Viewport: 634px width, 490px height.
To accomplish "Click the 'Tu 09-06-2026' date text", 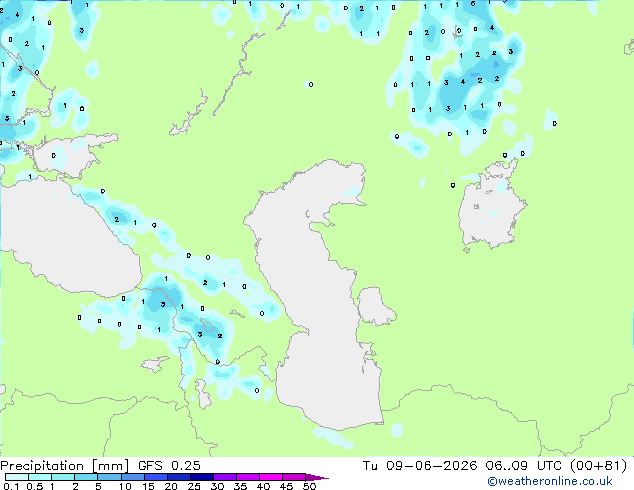I will [420, 466].
